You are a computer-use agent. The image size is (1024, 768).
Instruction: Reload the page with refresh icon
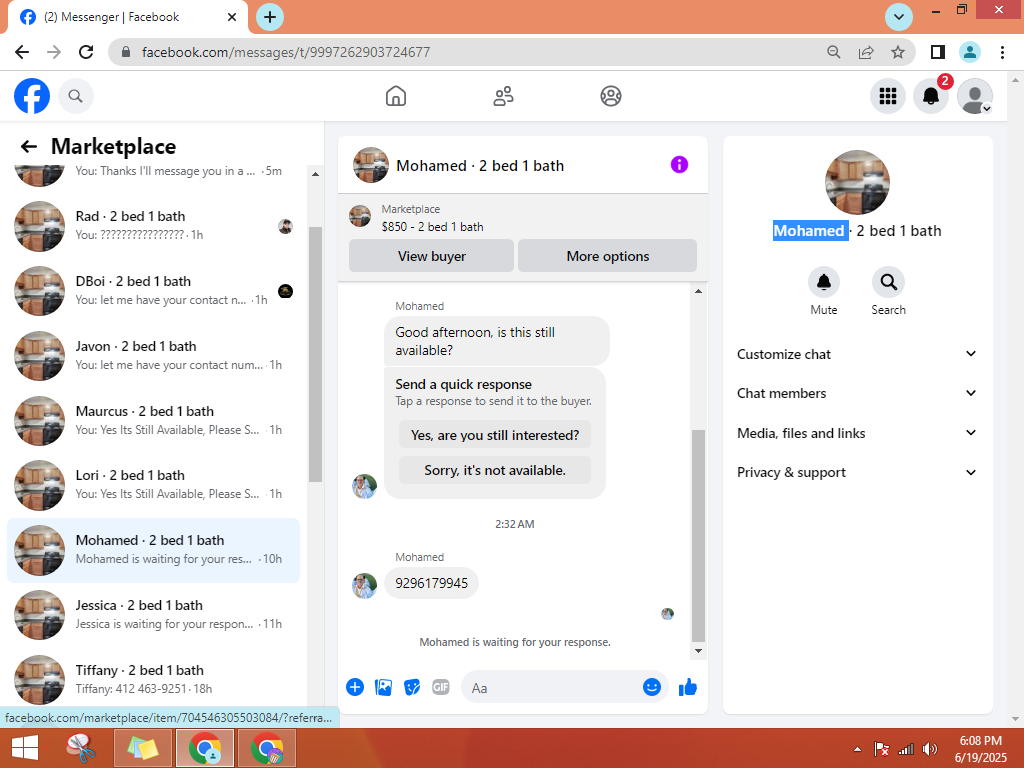[86, 52]
